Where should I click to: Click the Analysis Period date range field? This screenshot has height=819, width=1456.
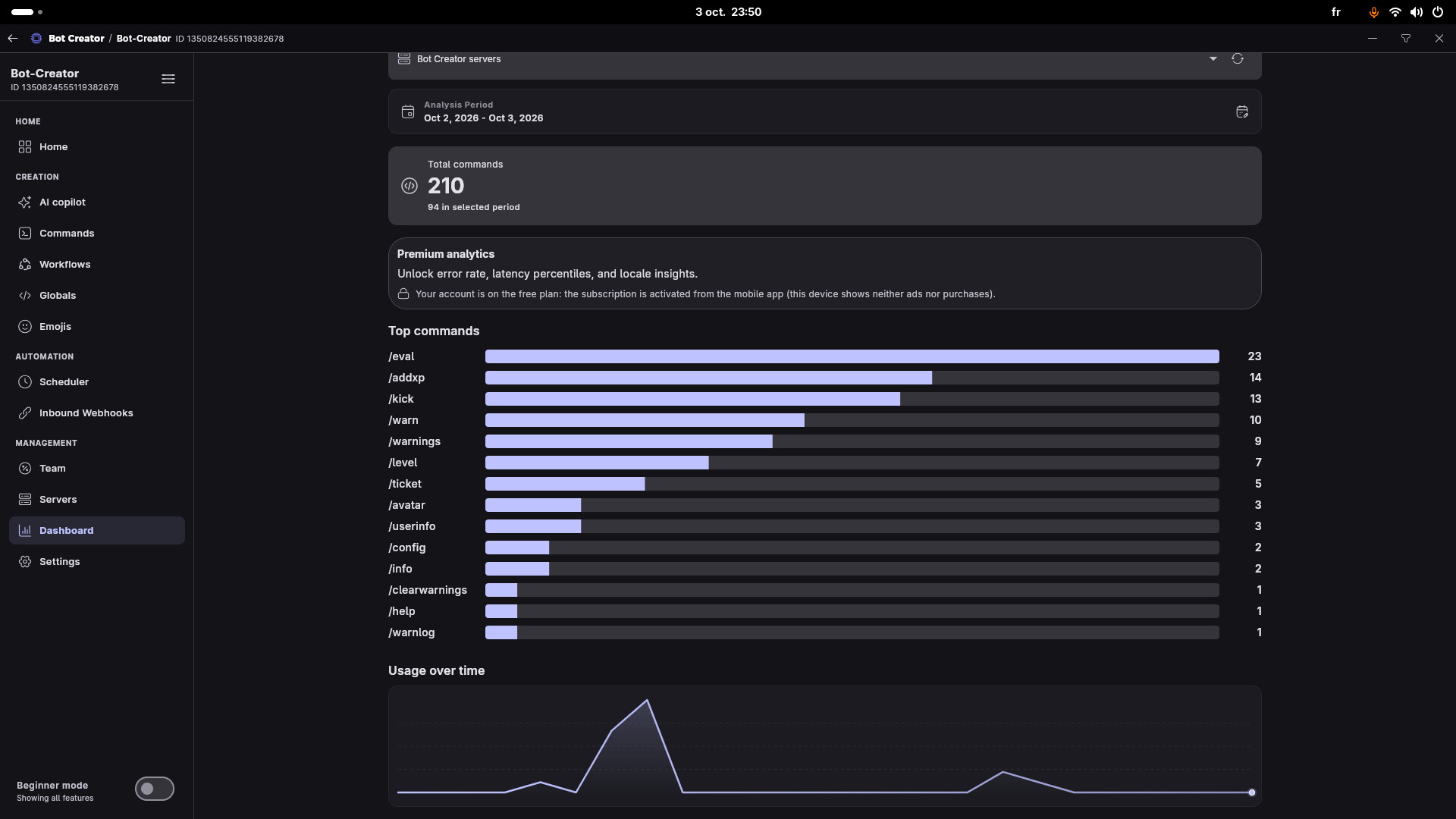[825, 112]
